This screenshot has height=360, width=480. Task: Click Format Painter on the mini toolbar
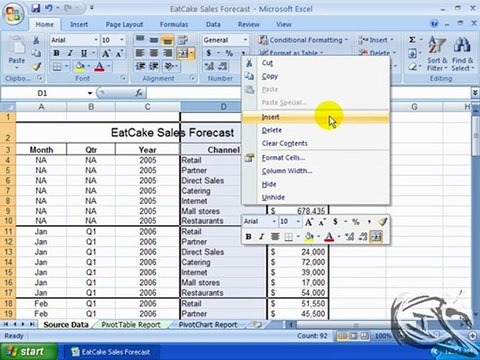pos(382,222)
